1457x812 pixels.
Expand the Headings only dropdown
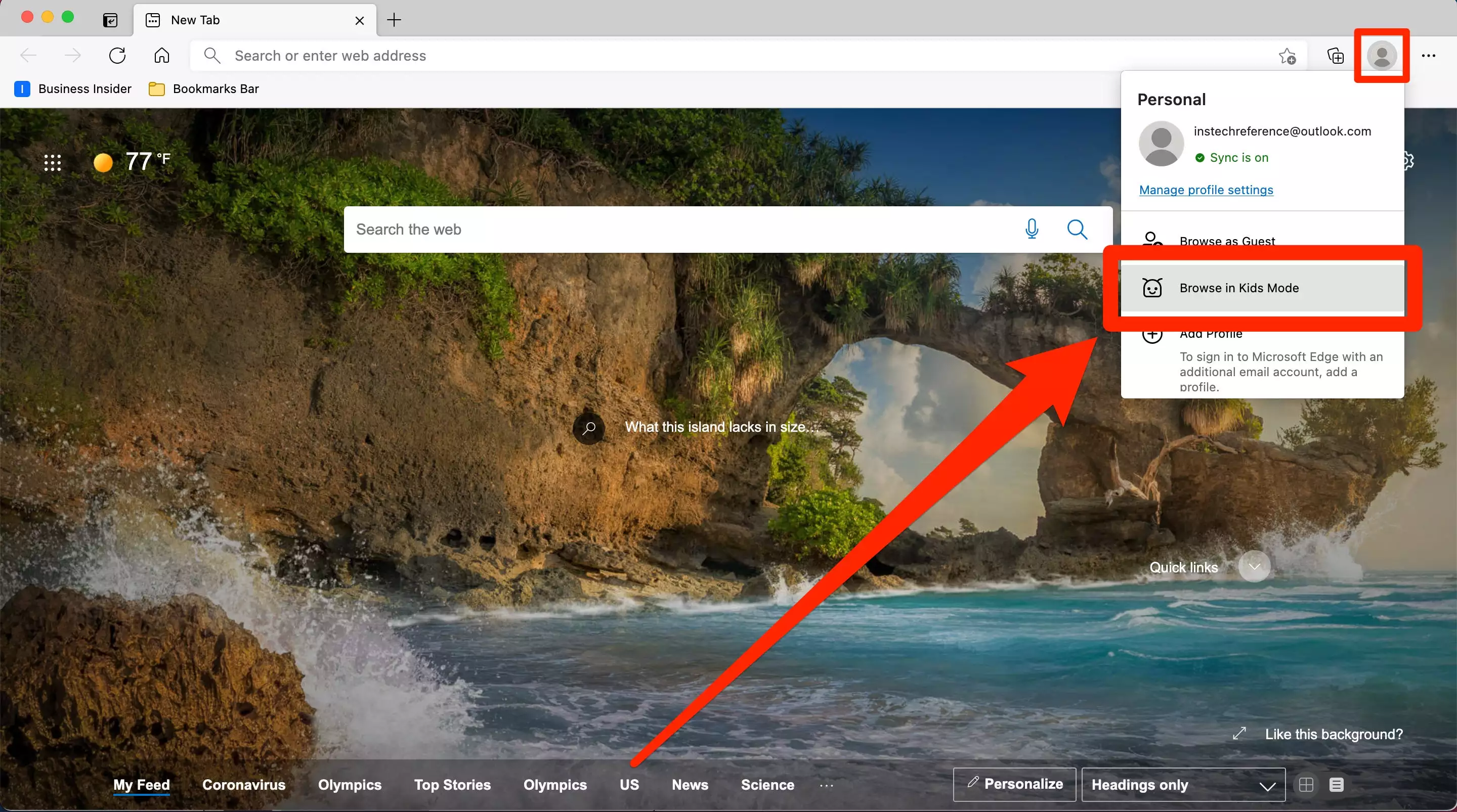pos(1183,785)
